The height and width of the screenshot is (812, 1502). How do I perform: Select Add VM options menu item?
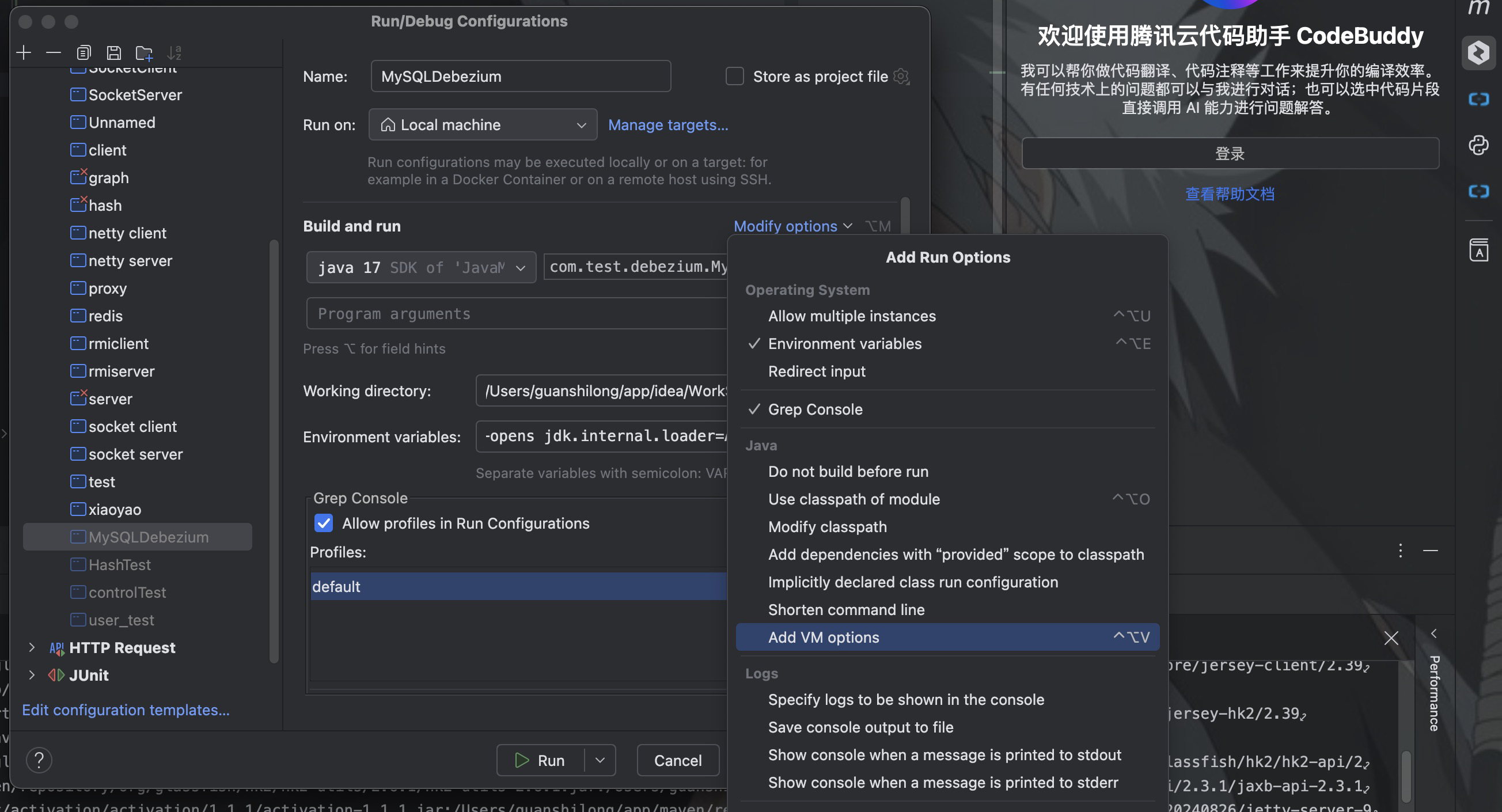click(x=947, y=637)
